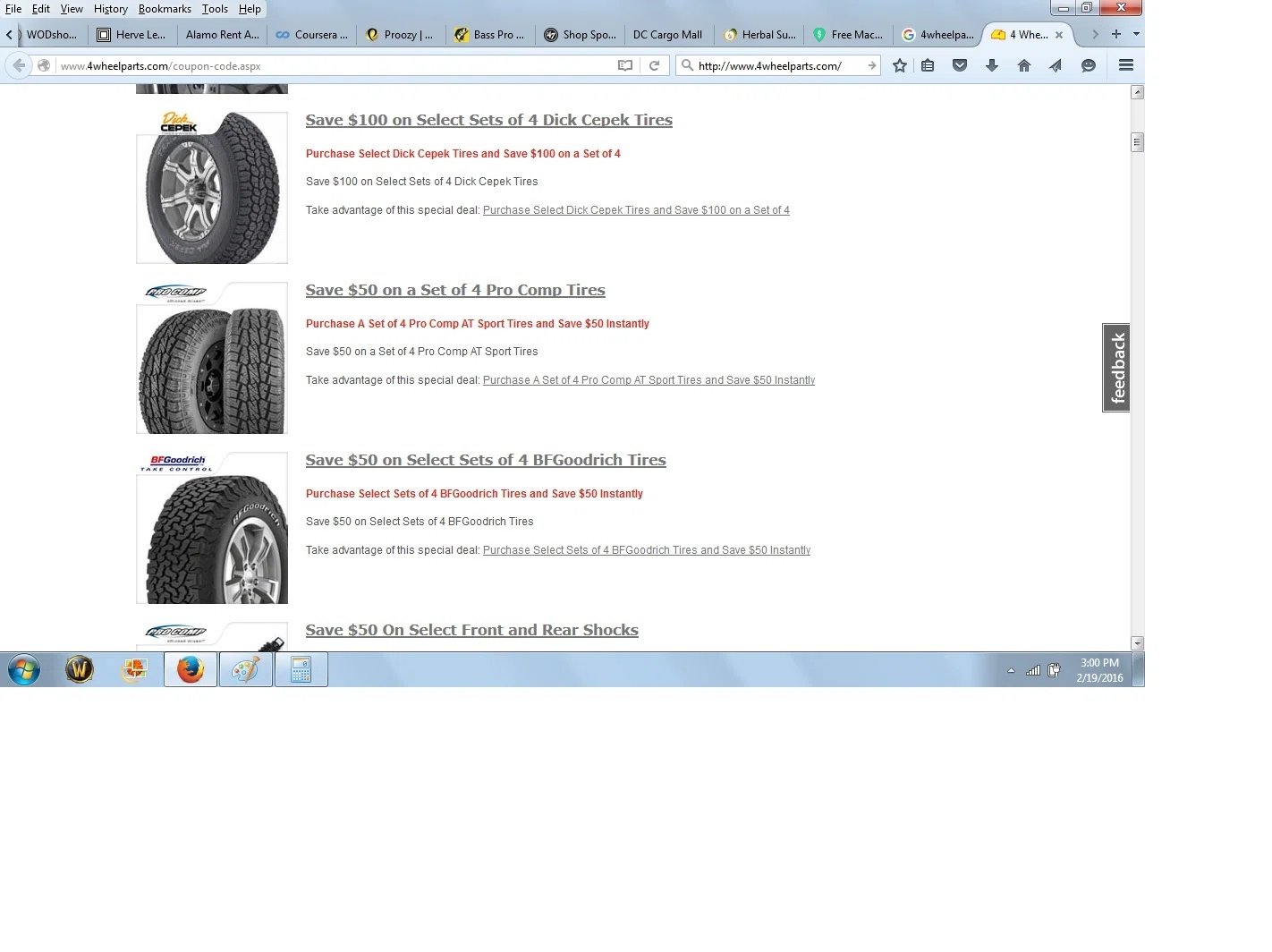List all tabs dropdown arrow
This screenshot has width=1272, height=952.
pyautogui.click(x=1136, y=34)
